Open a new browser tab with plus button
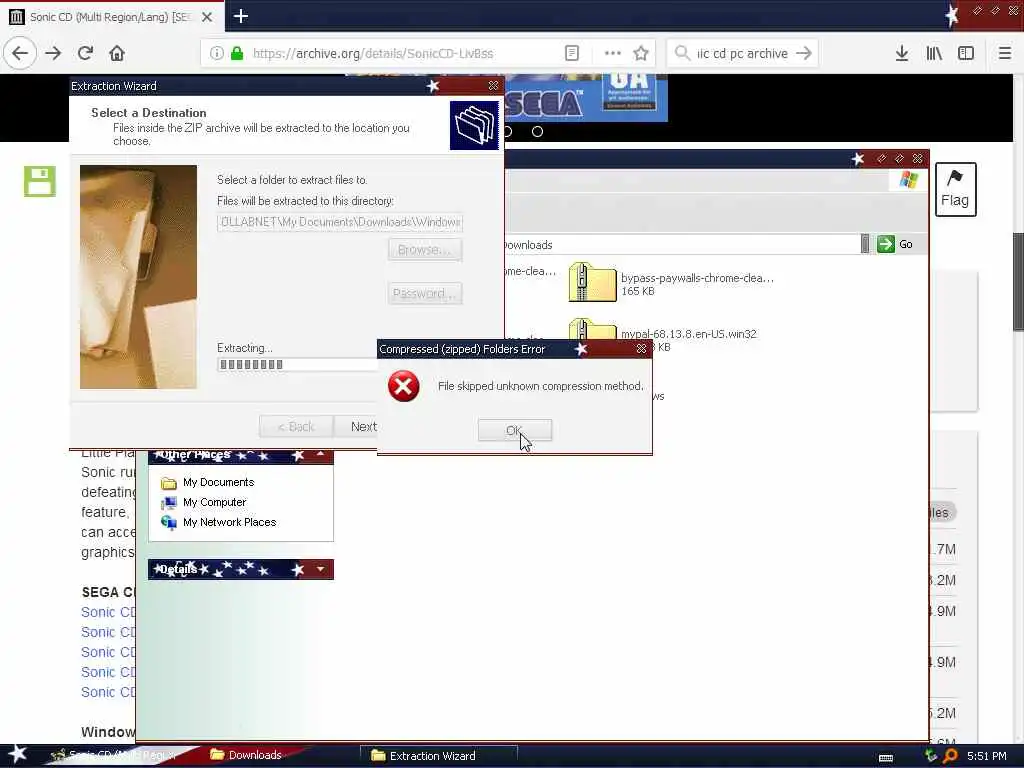Image resolution: width=1024 pixels, height=768 pixels. coord(241,16)
